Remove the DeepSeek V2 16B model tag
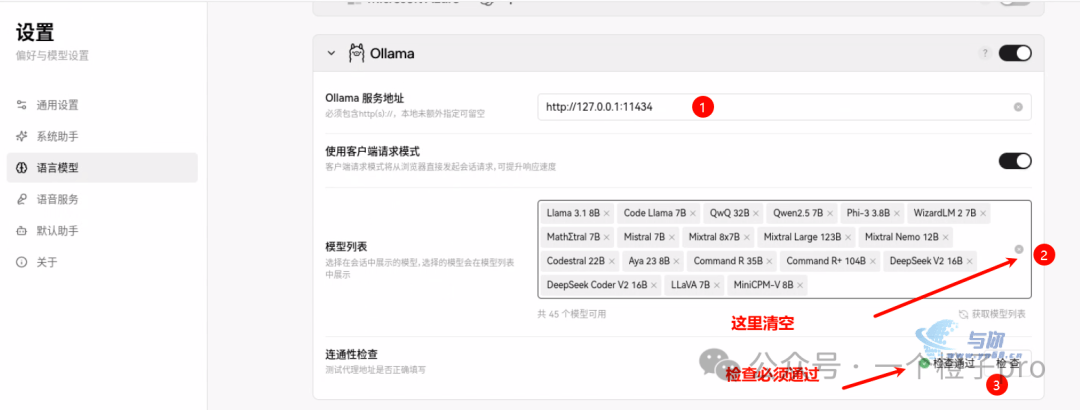This screenshot has width=1080, height=410. (969, 261)
